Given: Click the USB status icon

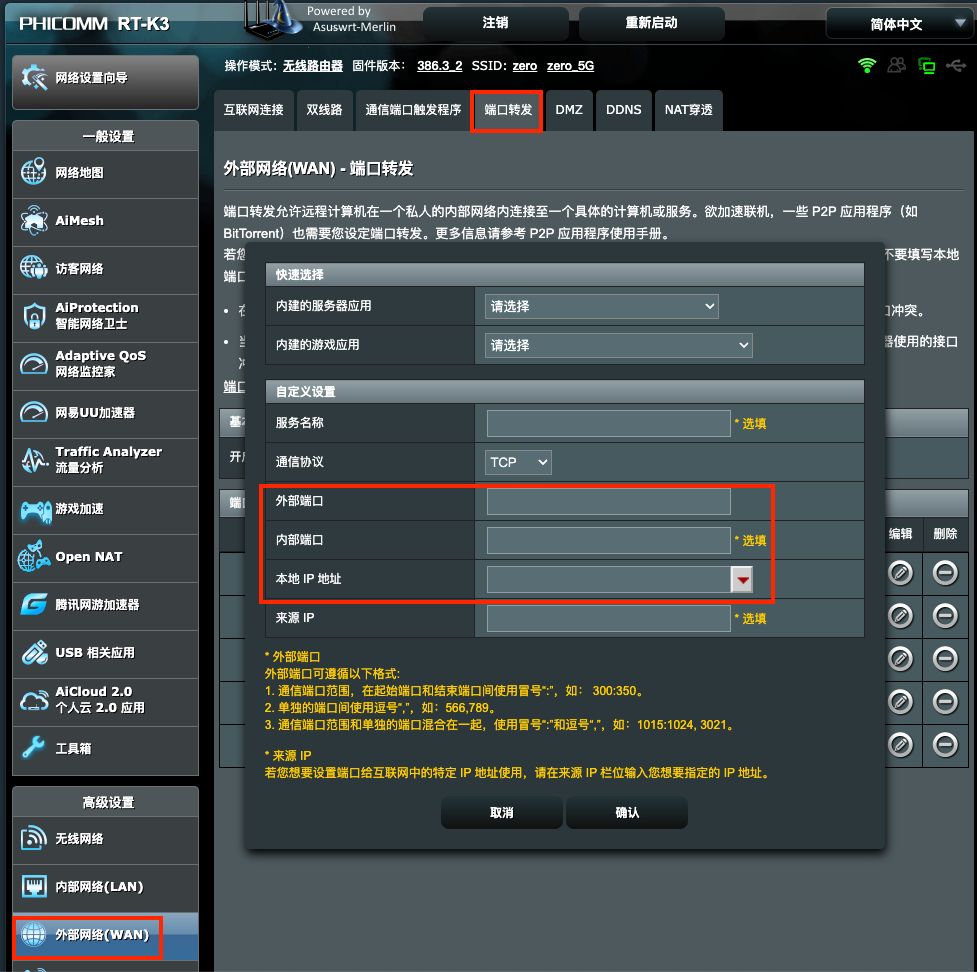Looking at the screenshot, I should coord(956,65).
